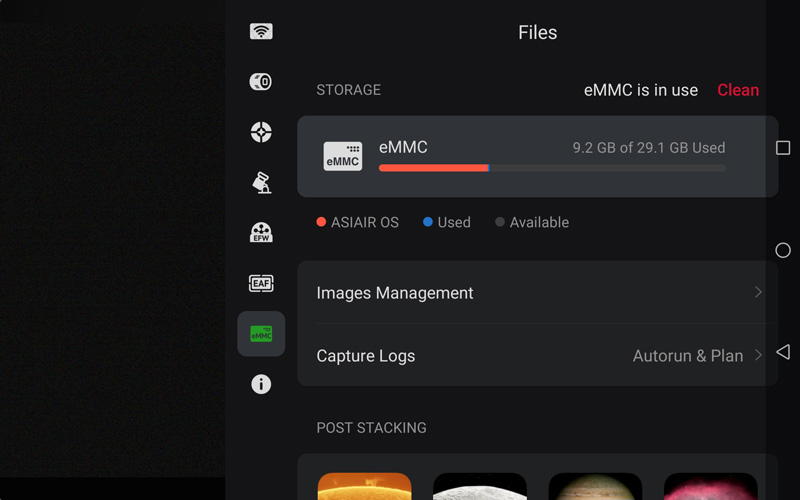Open the pink nebula stacking thumbnail

pyautogui.click(x=710, y=486)
